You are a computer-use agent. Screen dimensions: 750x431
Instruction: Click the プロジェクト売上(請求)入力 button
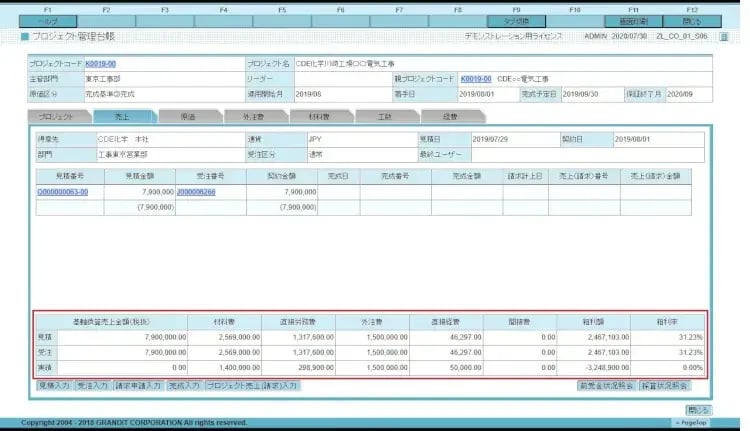(x=250, y=385)
